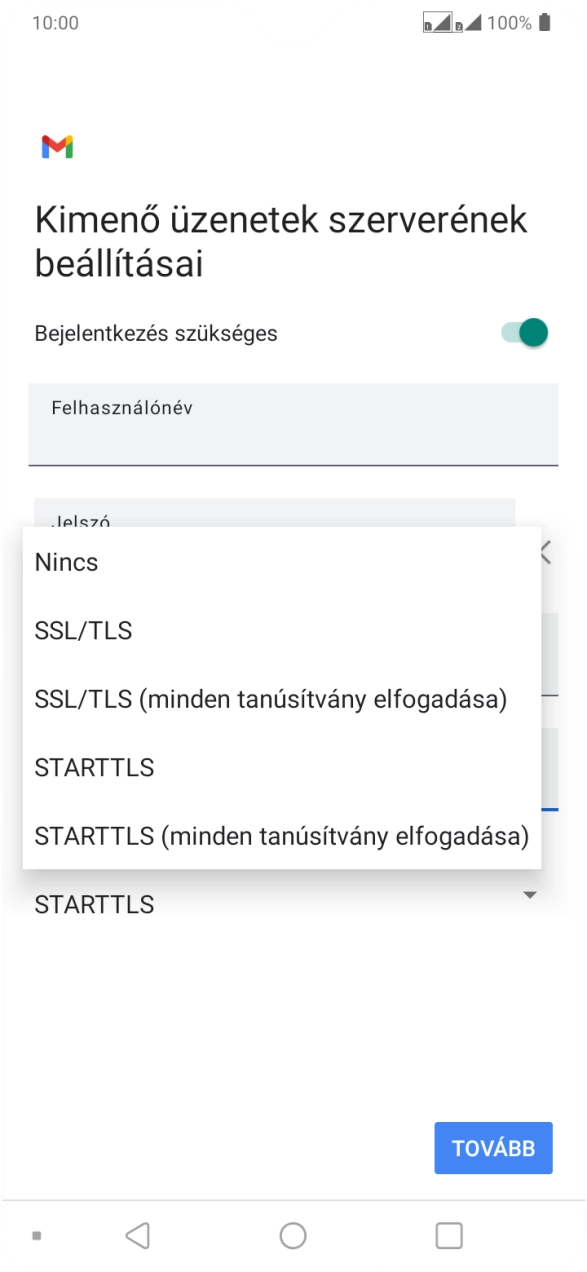The width and height of the screenshot is (587, 1272).
Task: Toggle off Bejelentkezés szükséges switch
Action: pyautogui.click(x=524, y=333)
